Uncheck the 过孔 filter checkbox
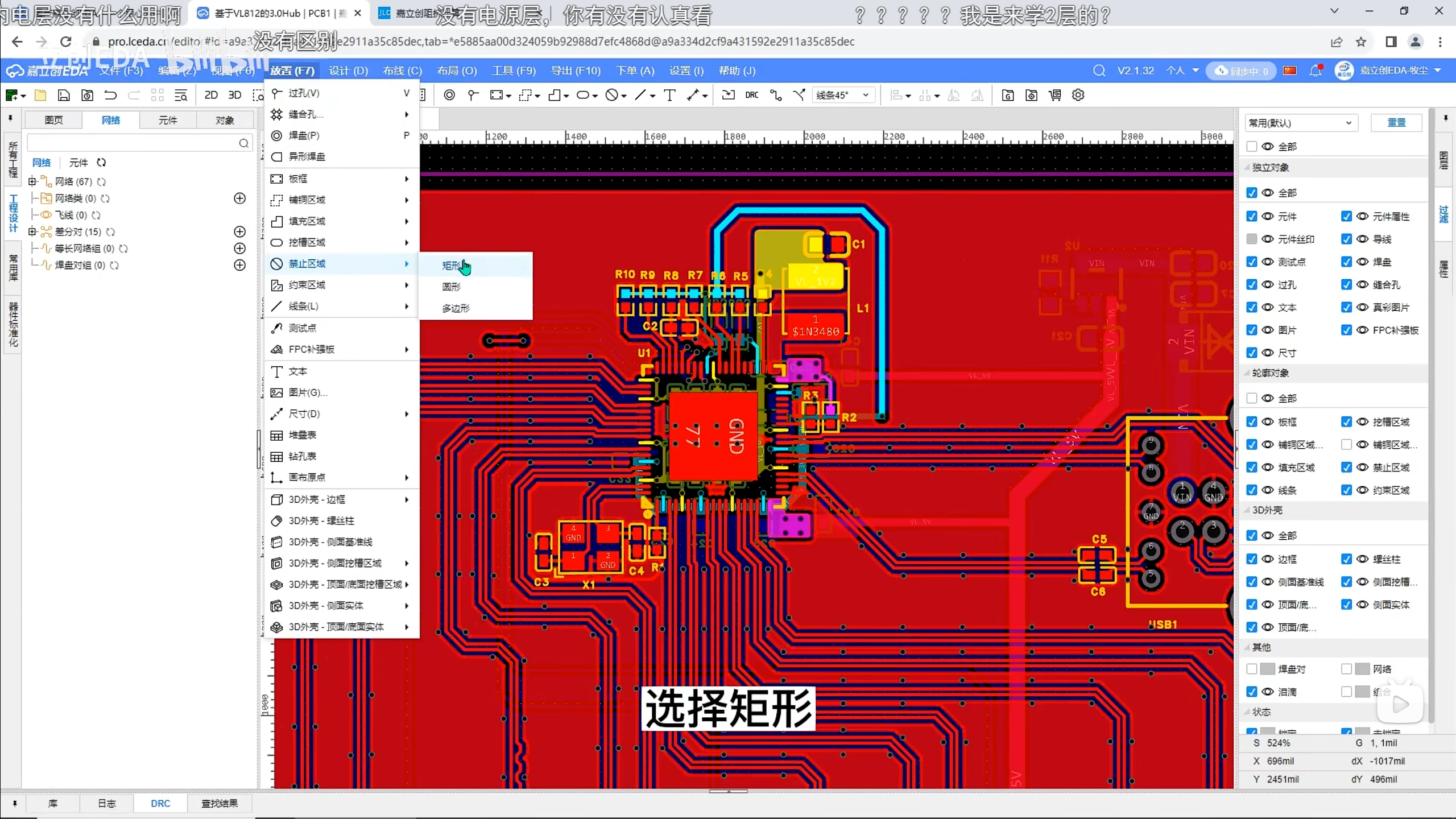This screenshot has width=1456, height=819. point(1251,284)
